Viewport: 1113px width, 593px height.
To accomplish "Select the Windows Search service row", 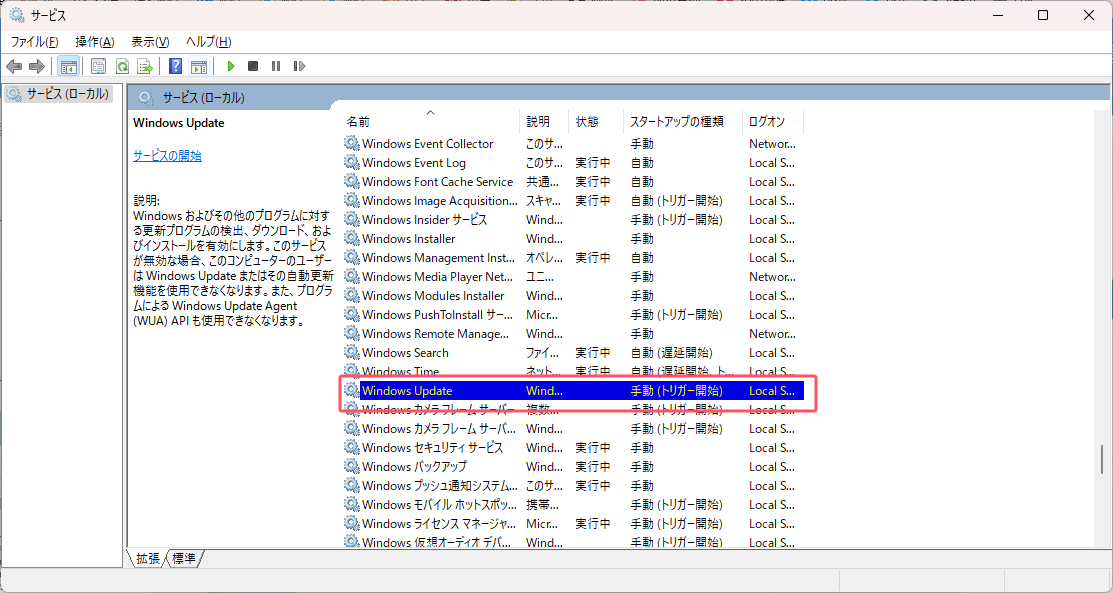I will pyautogui.click(x=405, y=352).
